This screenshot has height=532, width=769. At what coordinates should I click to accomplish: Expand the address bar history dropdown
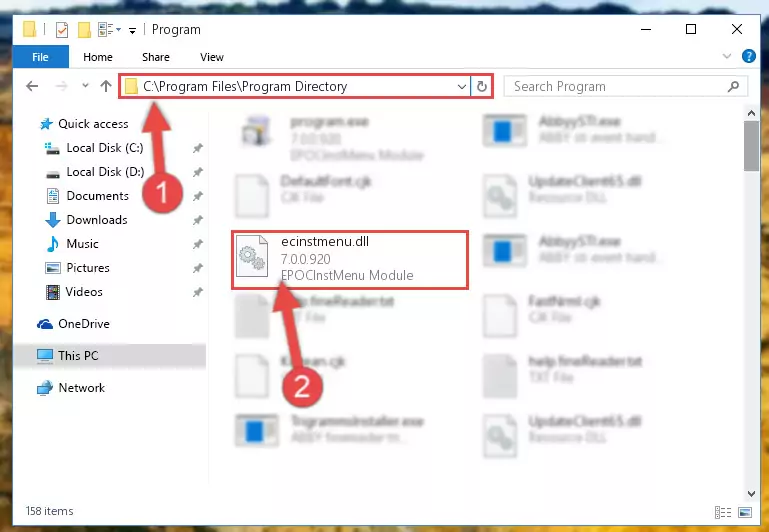pyautogui.click(x=461, y=87)
